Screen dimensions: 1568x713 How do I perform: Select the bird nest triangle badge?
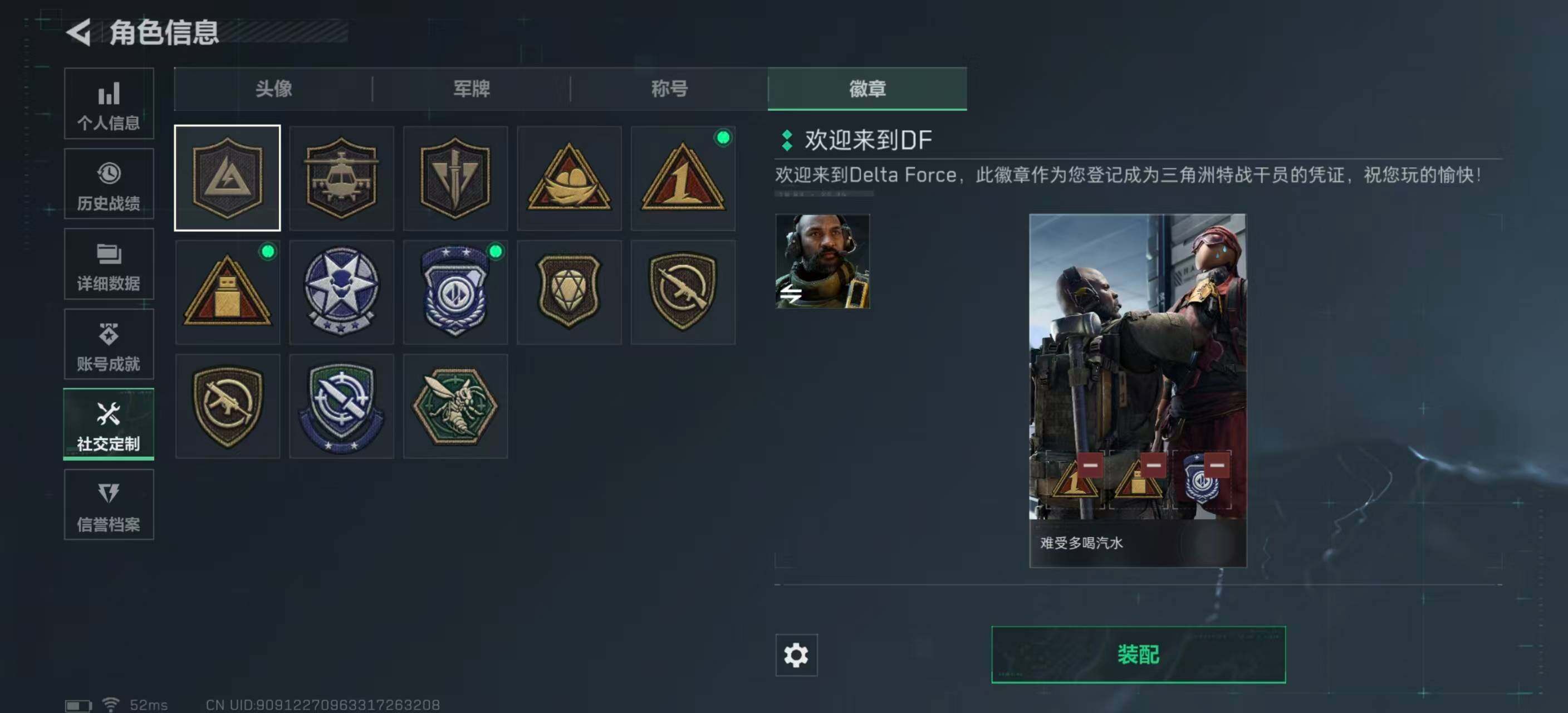coord(569,178)
